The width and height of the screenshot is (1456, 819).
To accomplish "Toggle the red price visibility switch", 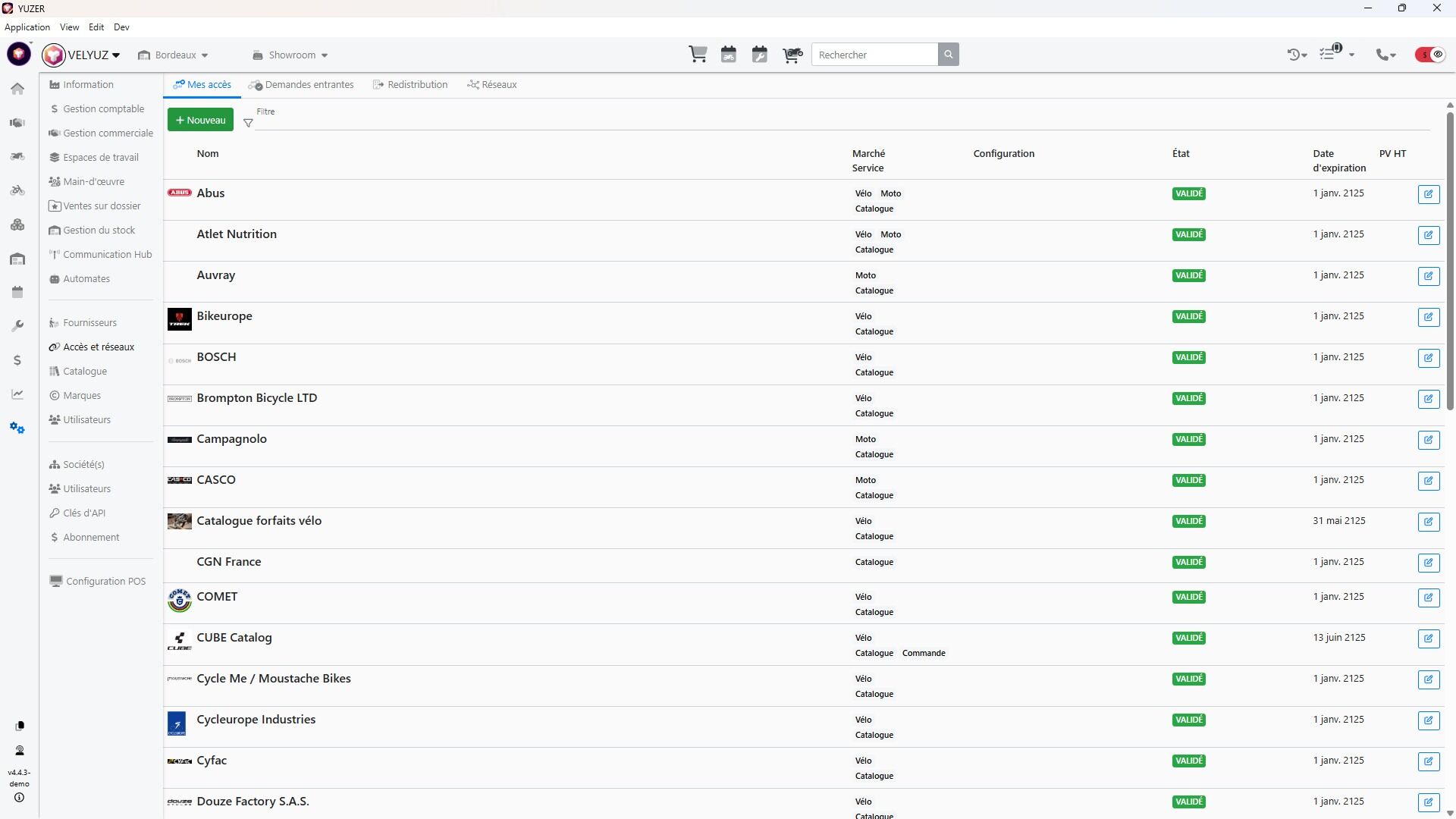I will [x=1429, y=55].
